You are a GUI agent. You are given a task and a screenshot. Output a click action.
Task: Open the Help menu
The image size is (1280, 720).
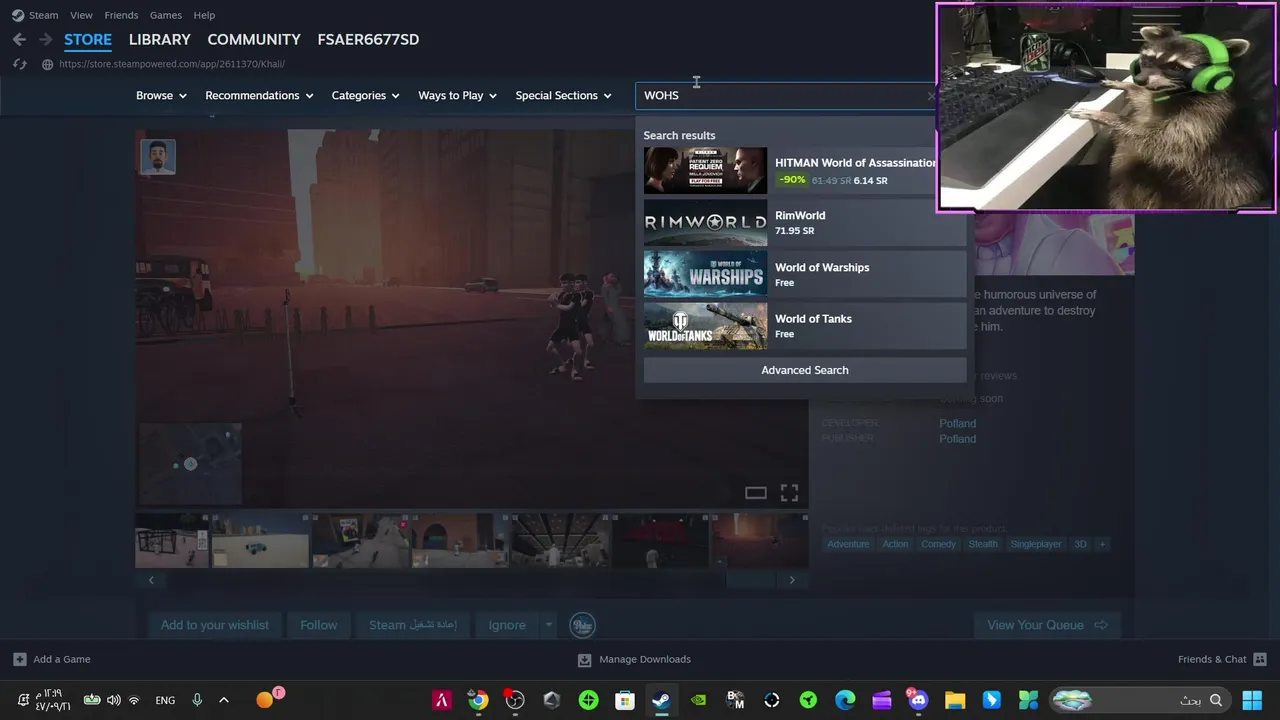204,15
